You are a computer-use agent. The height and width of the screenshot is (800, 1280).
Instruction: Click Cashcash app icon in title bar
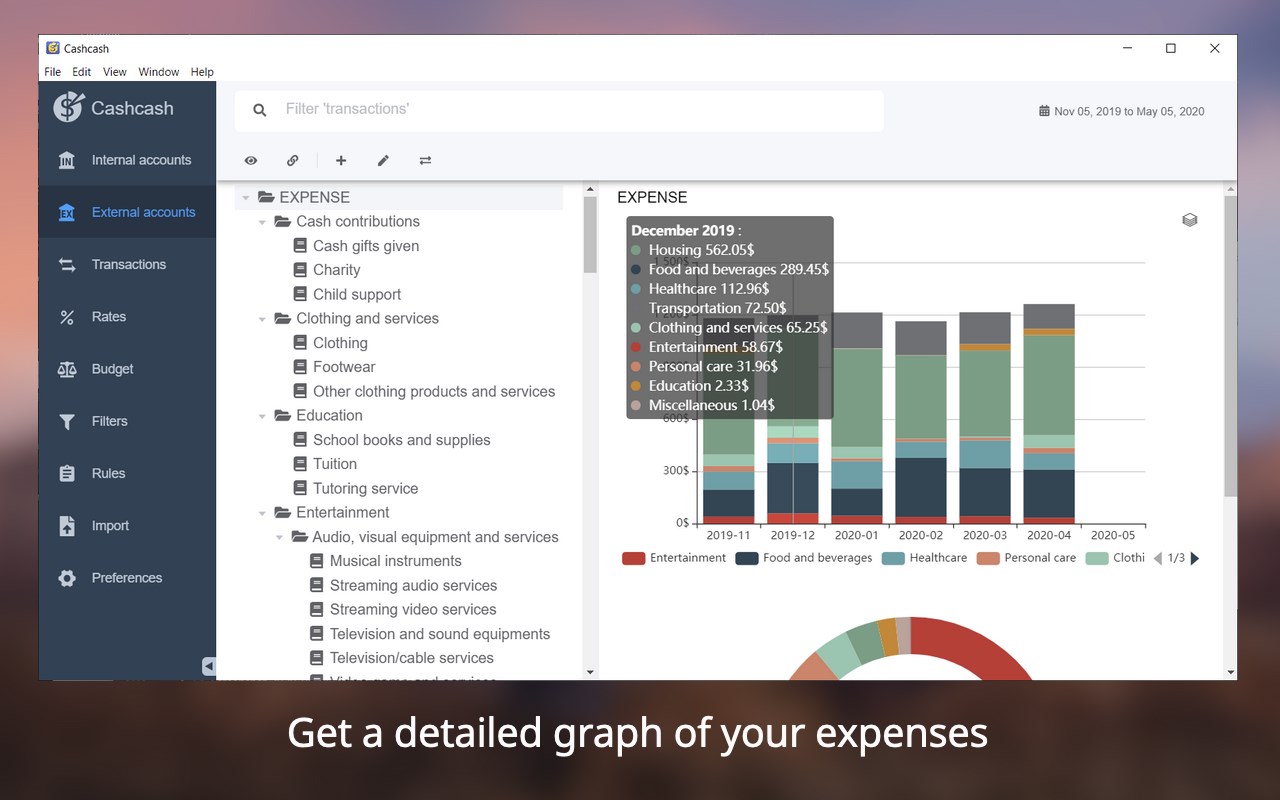(53, 48)
